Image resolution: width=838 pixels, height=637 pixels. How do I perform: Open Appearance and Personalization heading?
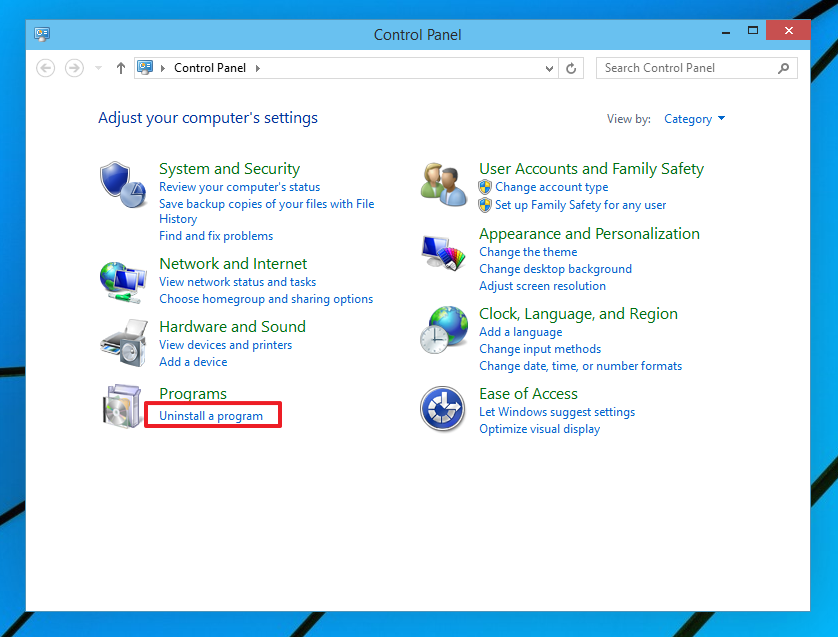589,234
